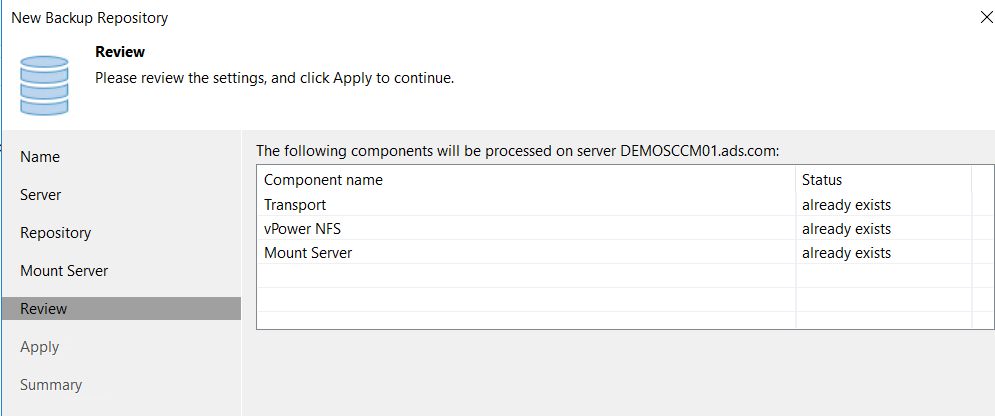Sort by Component name column header
Screen dimensions: 995x416
[x=526, y=179]
